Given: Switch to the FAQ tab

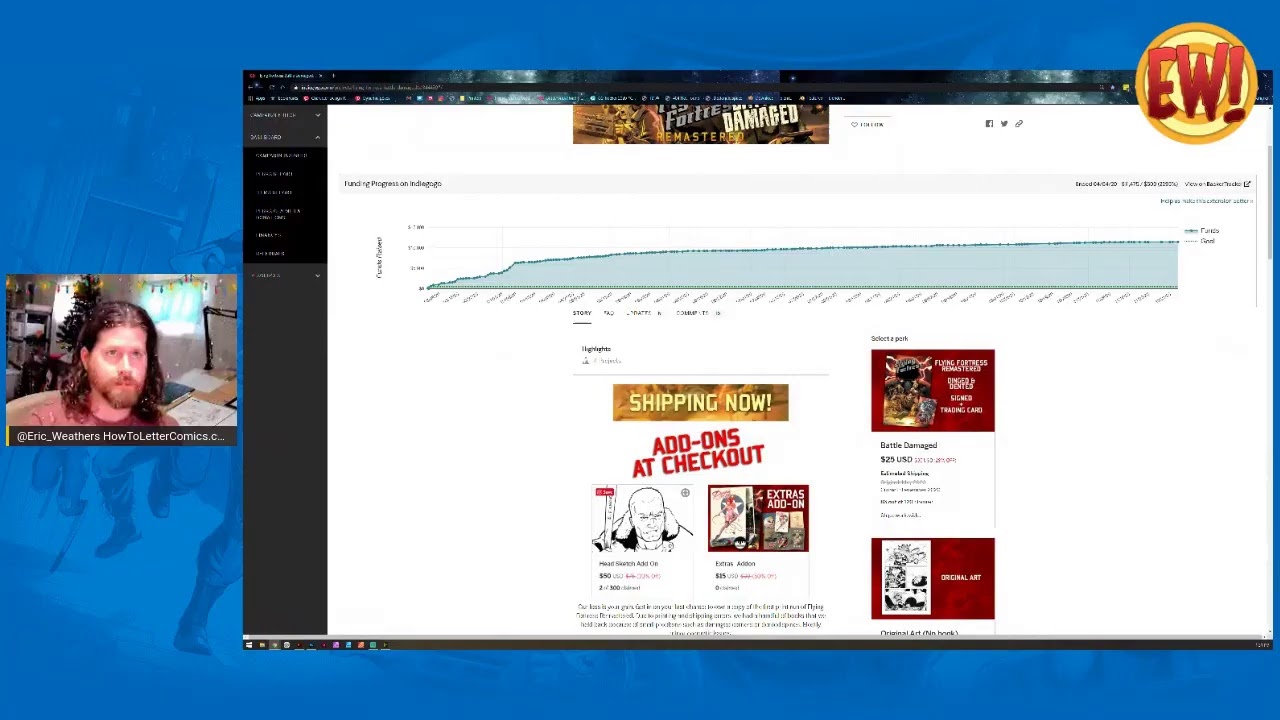Looking at the screenshot, I should pos(608,313).
